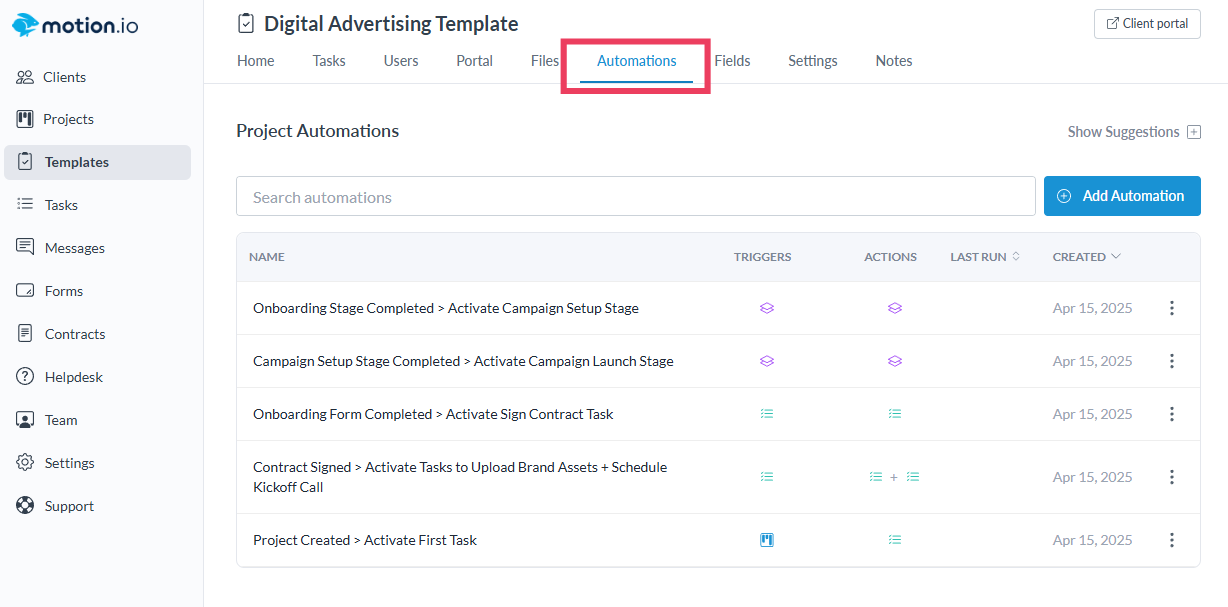The image size is (1228, 607).
Task: Open options menu for Contract Signed automation
Action: click(1172, 477)
